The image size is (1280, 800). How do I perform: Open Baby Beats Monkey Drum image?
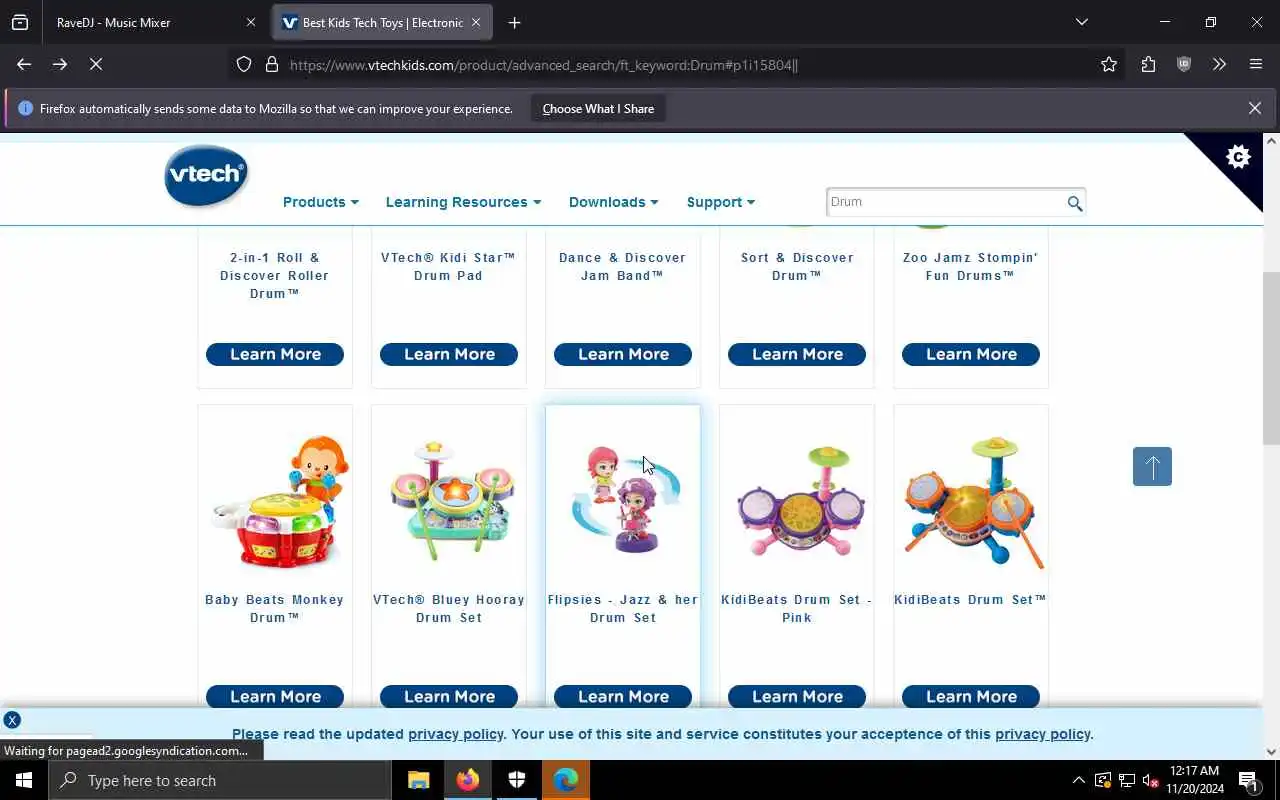click(279, 500)
